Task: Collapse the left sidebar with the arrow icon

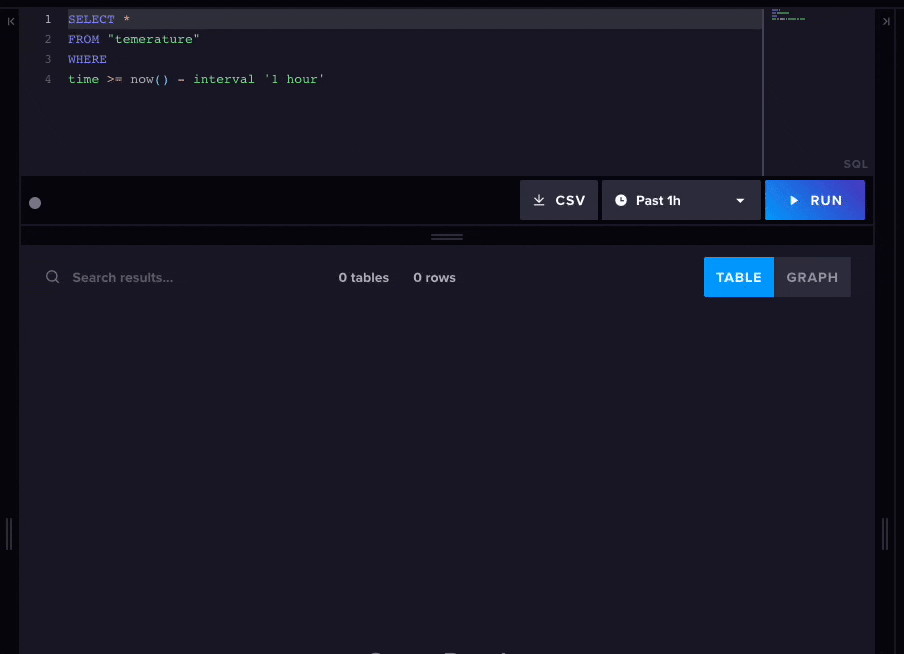Action: tap(10, 20)
